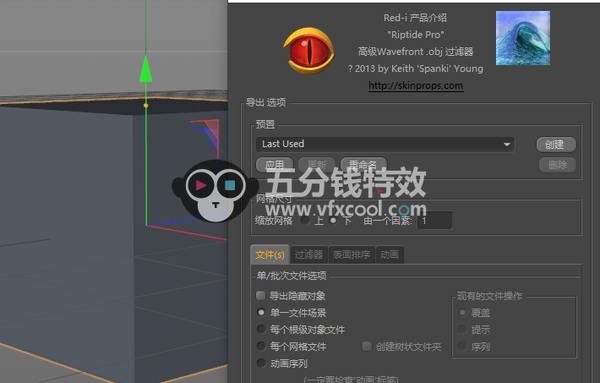This screenshot has width=600, height=383.
Task: Select the 提示 file operation radio
Action: point(462,329)
